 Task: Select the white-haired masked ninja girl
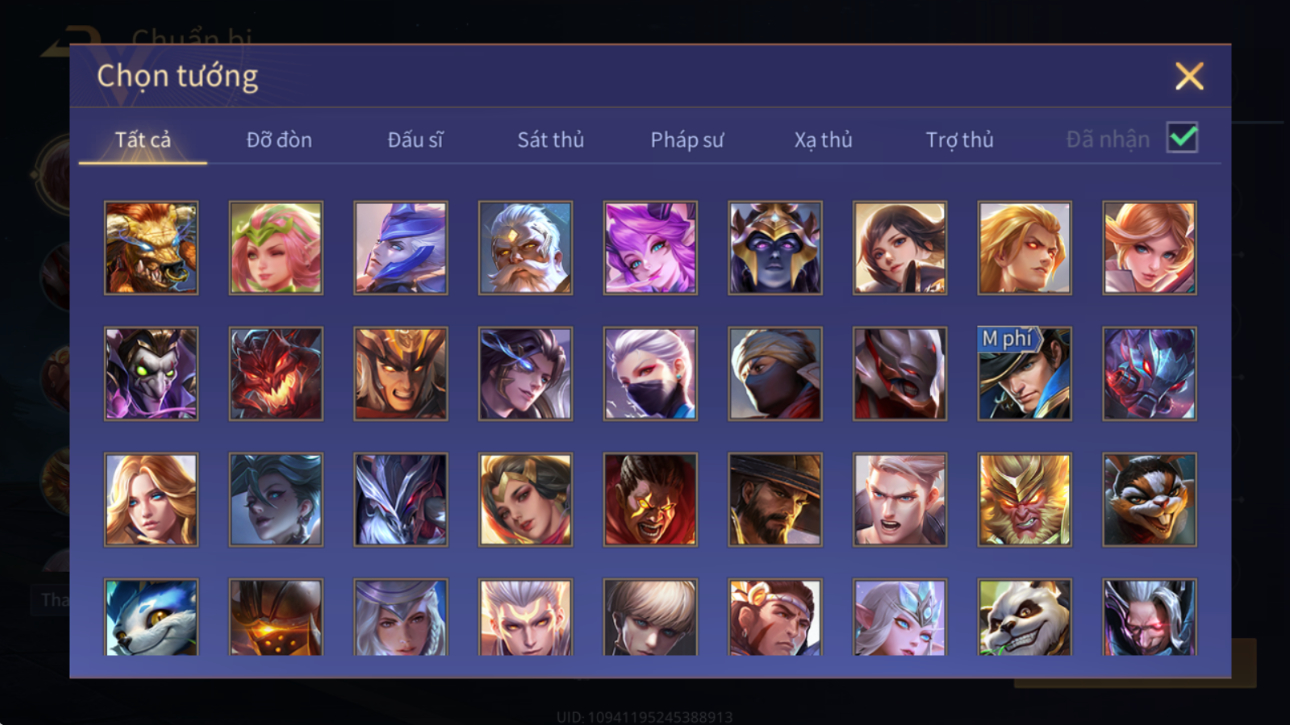pyautogui.click(x=650, y=373)
